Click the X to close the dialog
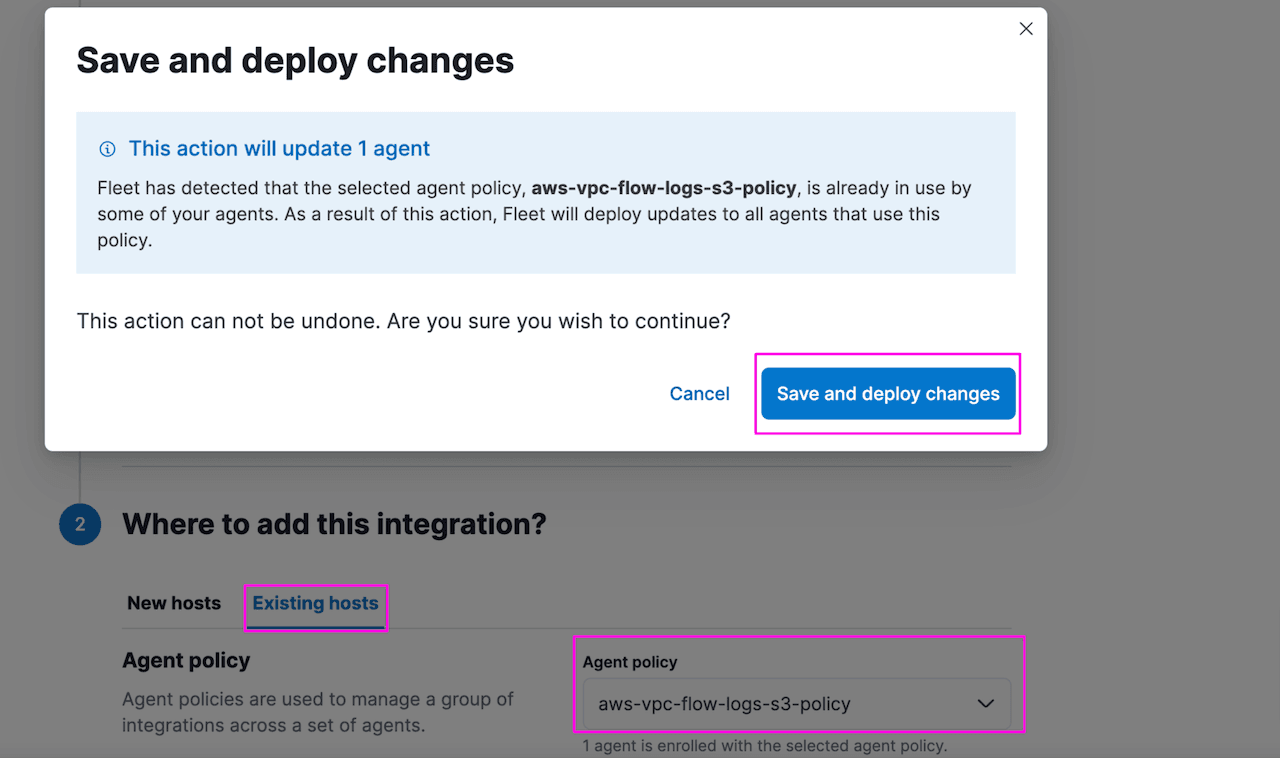 (1025, 28)
